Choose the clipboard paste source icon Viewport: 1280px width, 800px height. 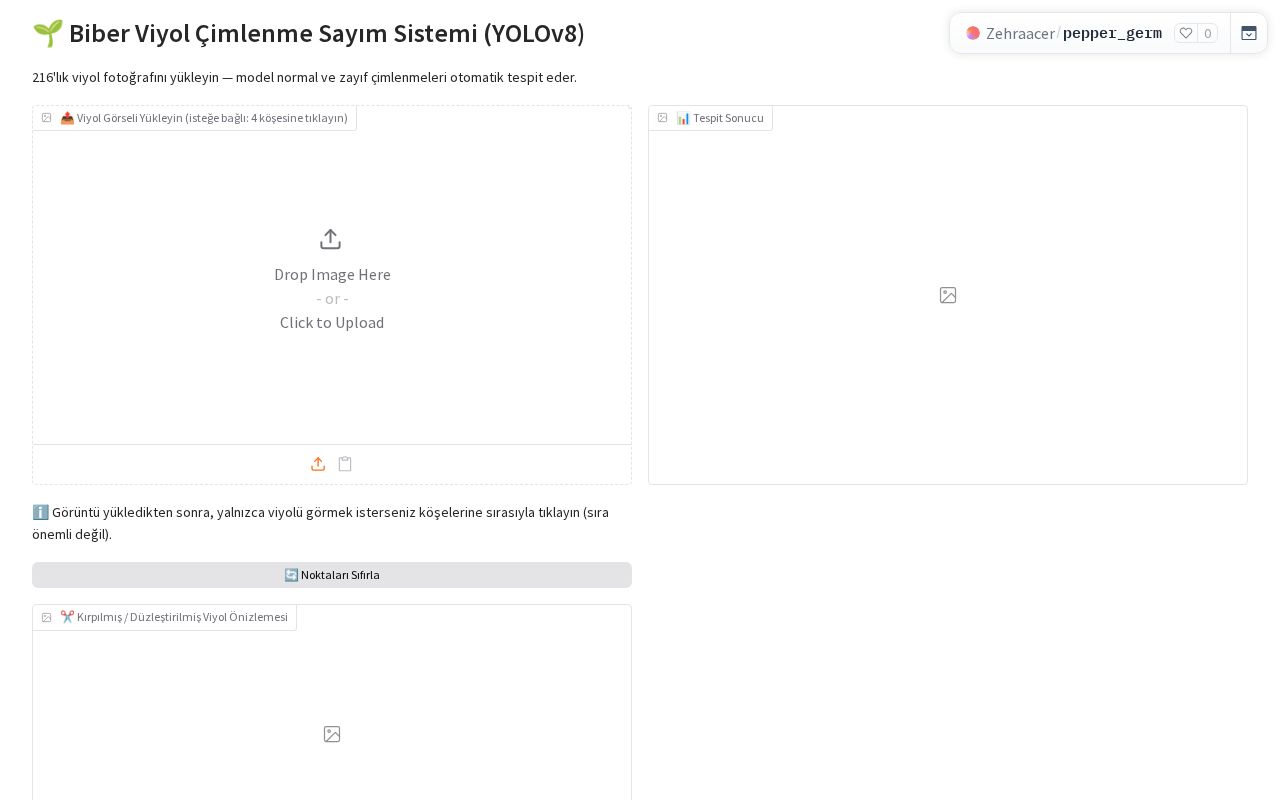345,464
